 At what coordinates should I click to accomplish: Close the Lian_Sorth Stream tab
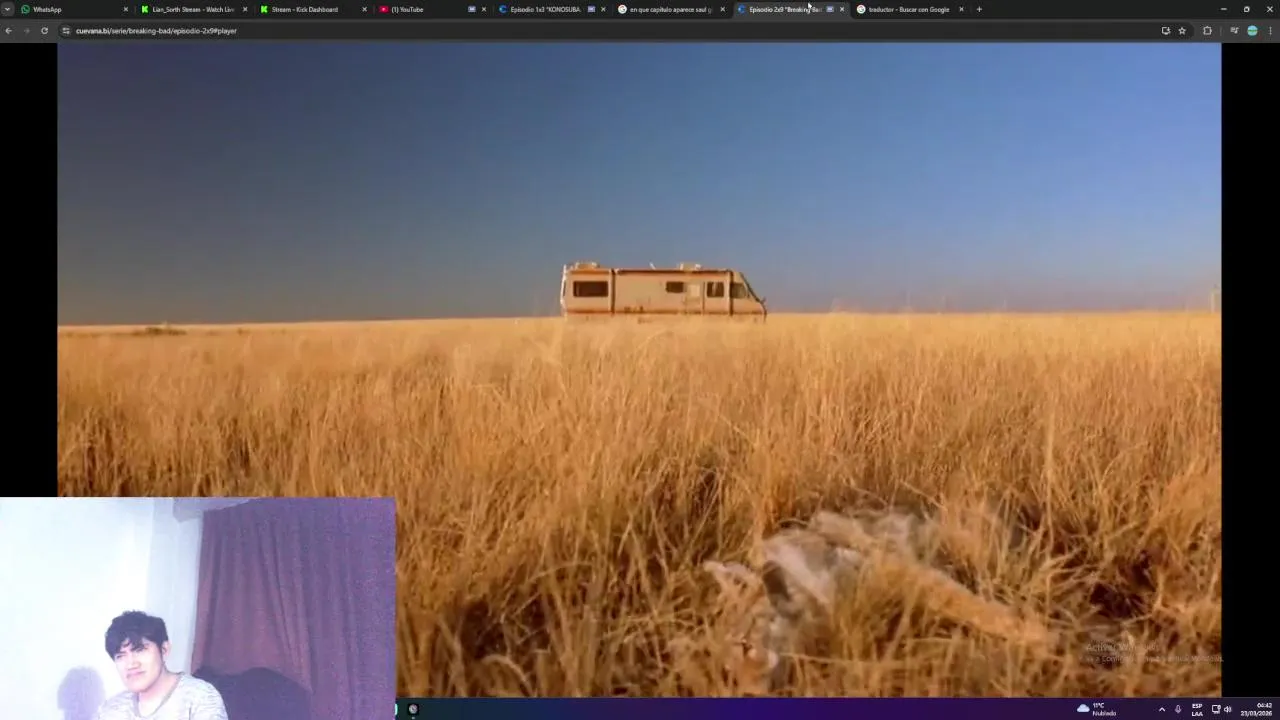(245, 9)
